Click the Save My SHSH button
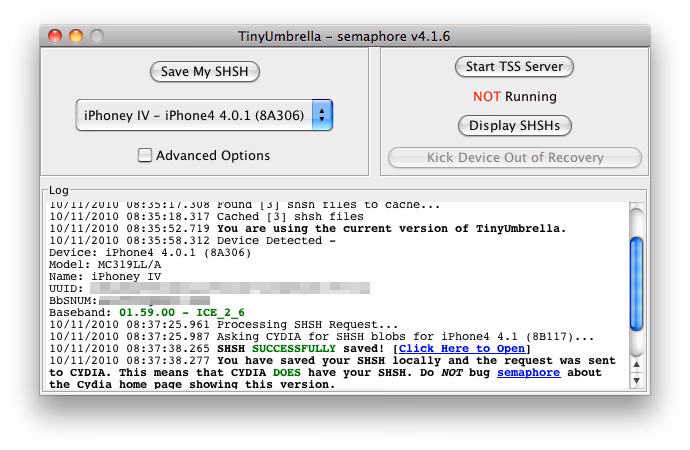This screenshot has width=690, height=450. tap(205, 71)
